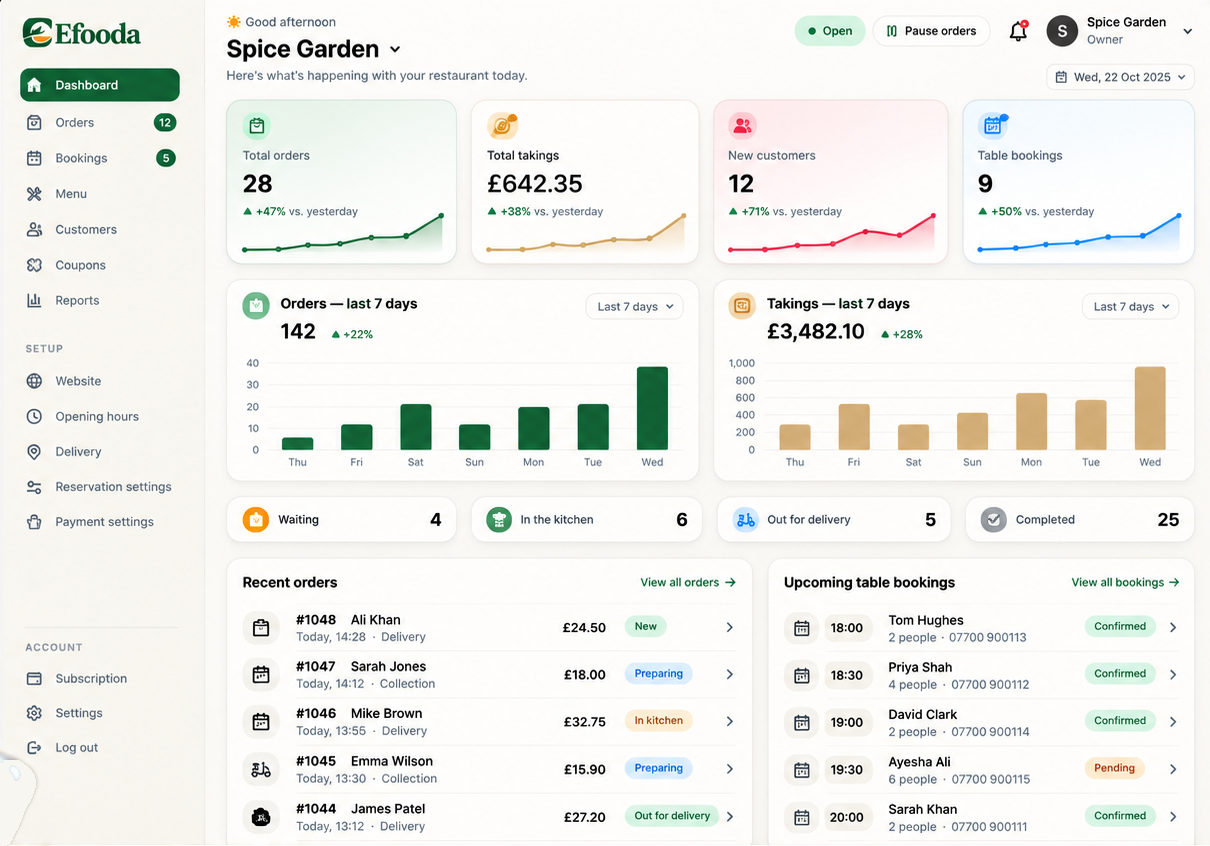Click Emma Wilson order name
The image size is (1210, 846).
coord(391,761)
